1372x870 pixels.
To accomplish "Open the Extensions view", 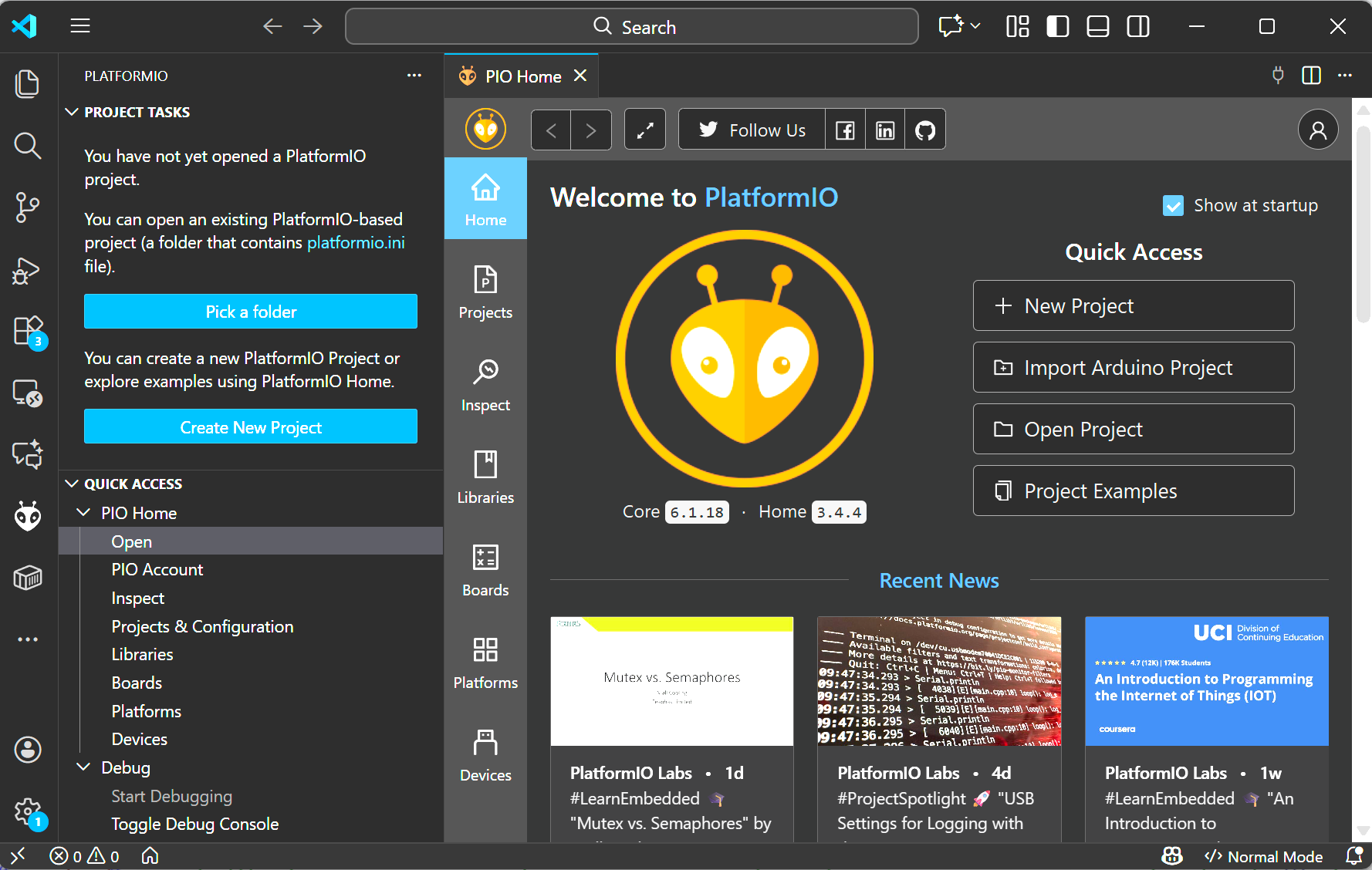I will click(x=28, y=332).
